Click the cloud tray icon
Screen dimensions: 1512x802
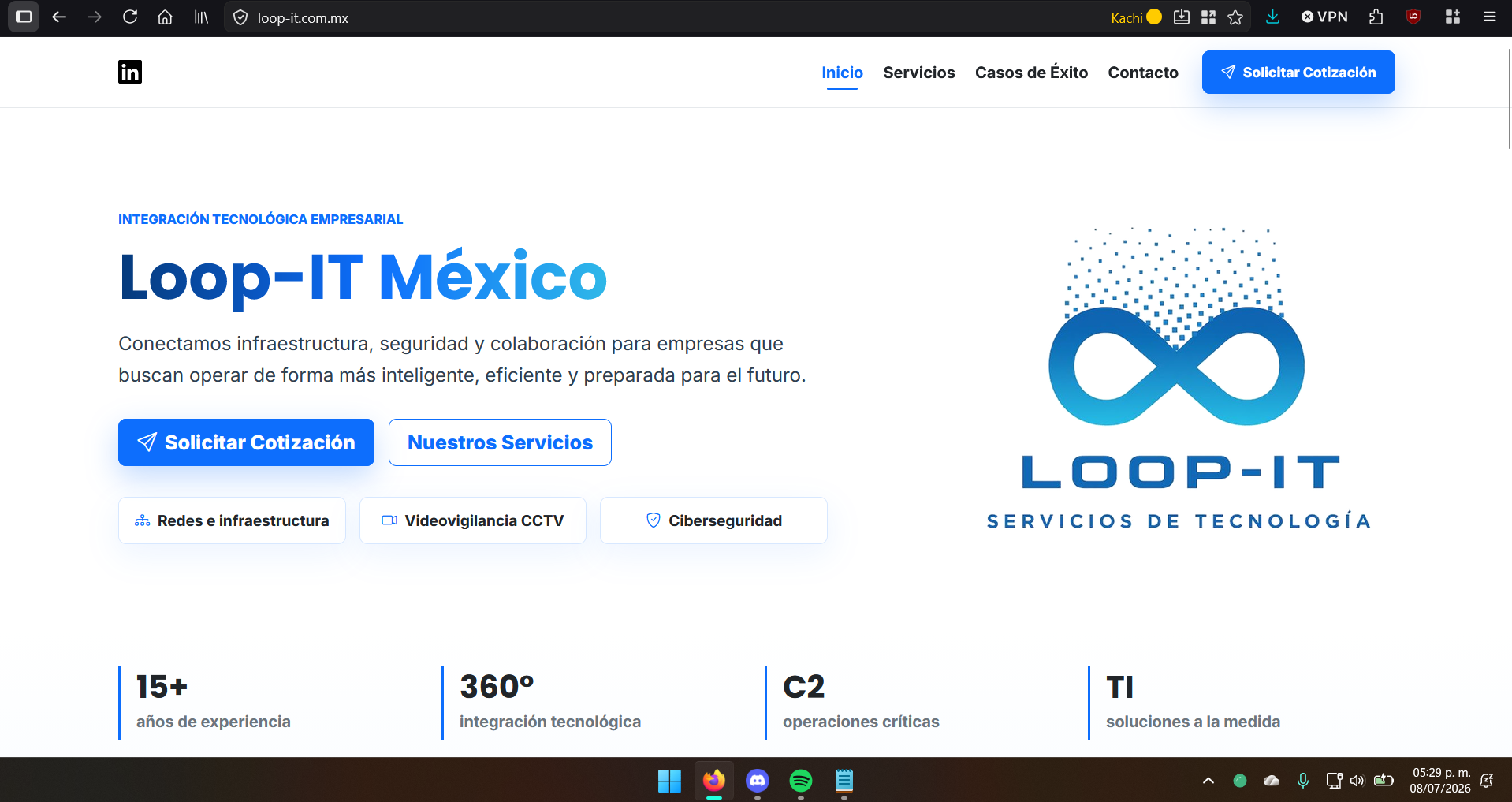click(1272, 781)
